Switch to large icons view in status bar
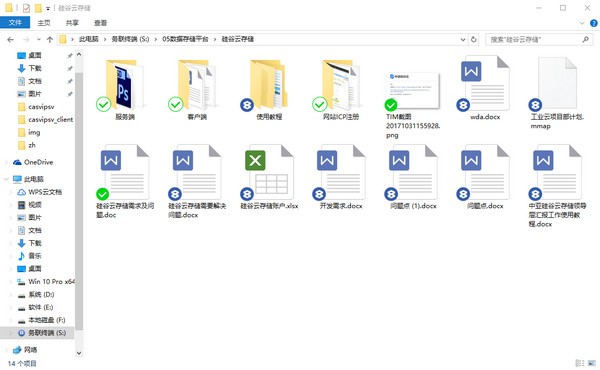Image resolution: width=600 pixels, height=370 pixels. point(592,363)
